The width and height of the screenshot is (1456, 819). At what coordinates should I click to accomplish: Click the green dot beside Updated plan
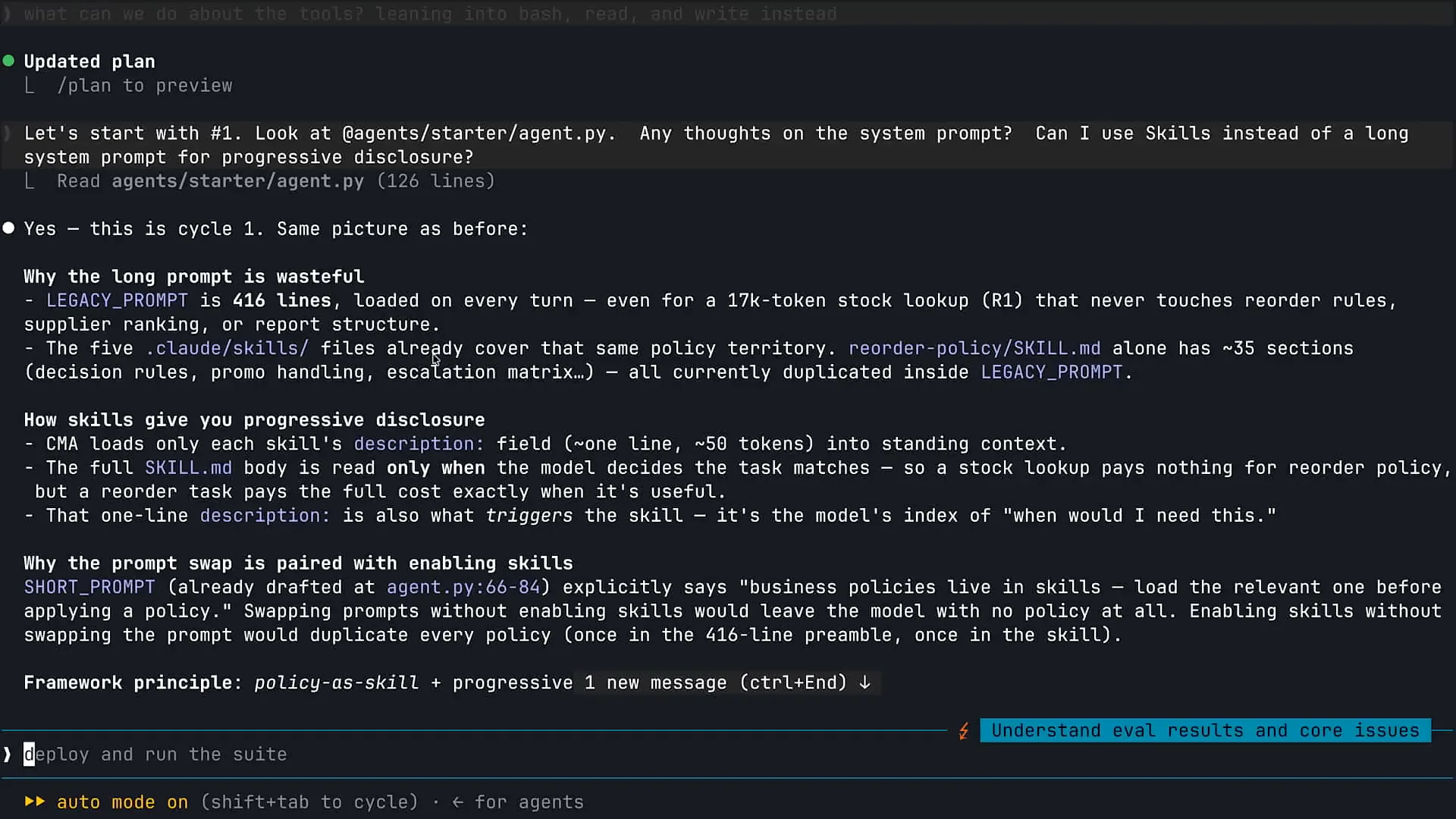[8, 61]
